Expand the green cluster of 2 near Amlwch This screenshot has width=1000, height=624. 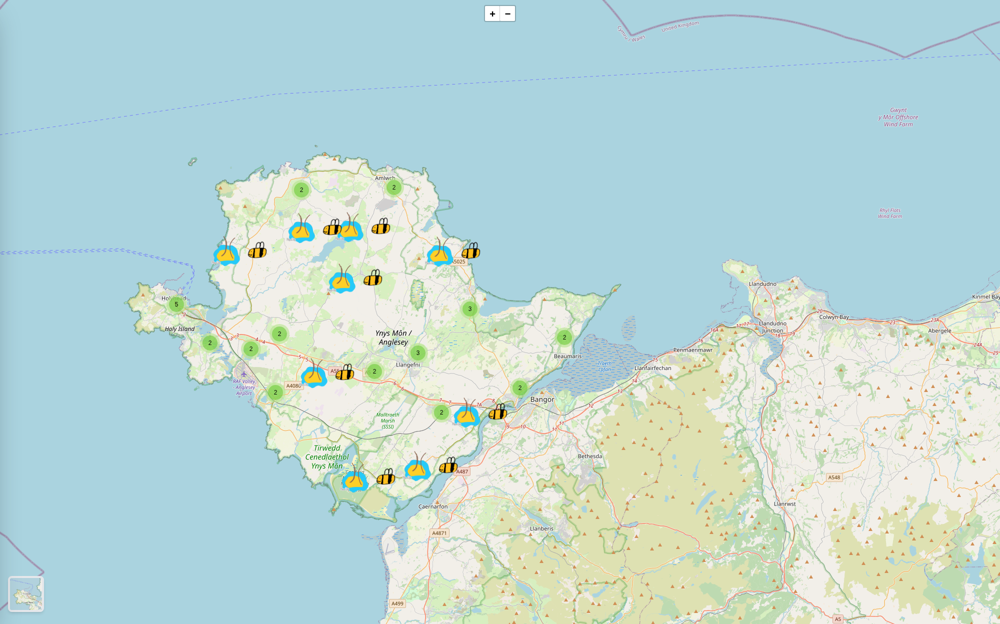(x=394, y=187)
